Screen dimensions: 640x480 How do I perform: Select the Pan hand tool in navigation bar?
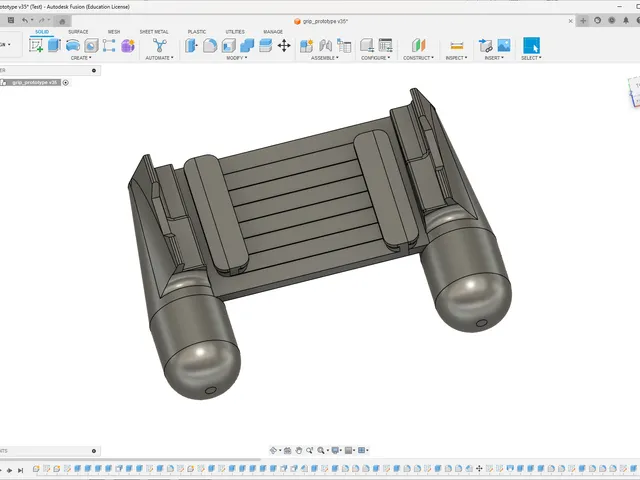coord(299,450)
